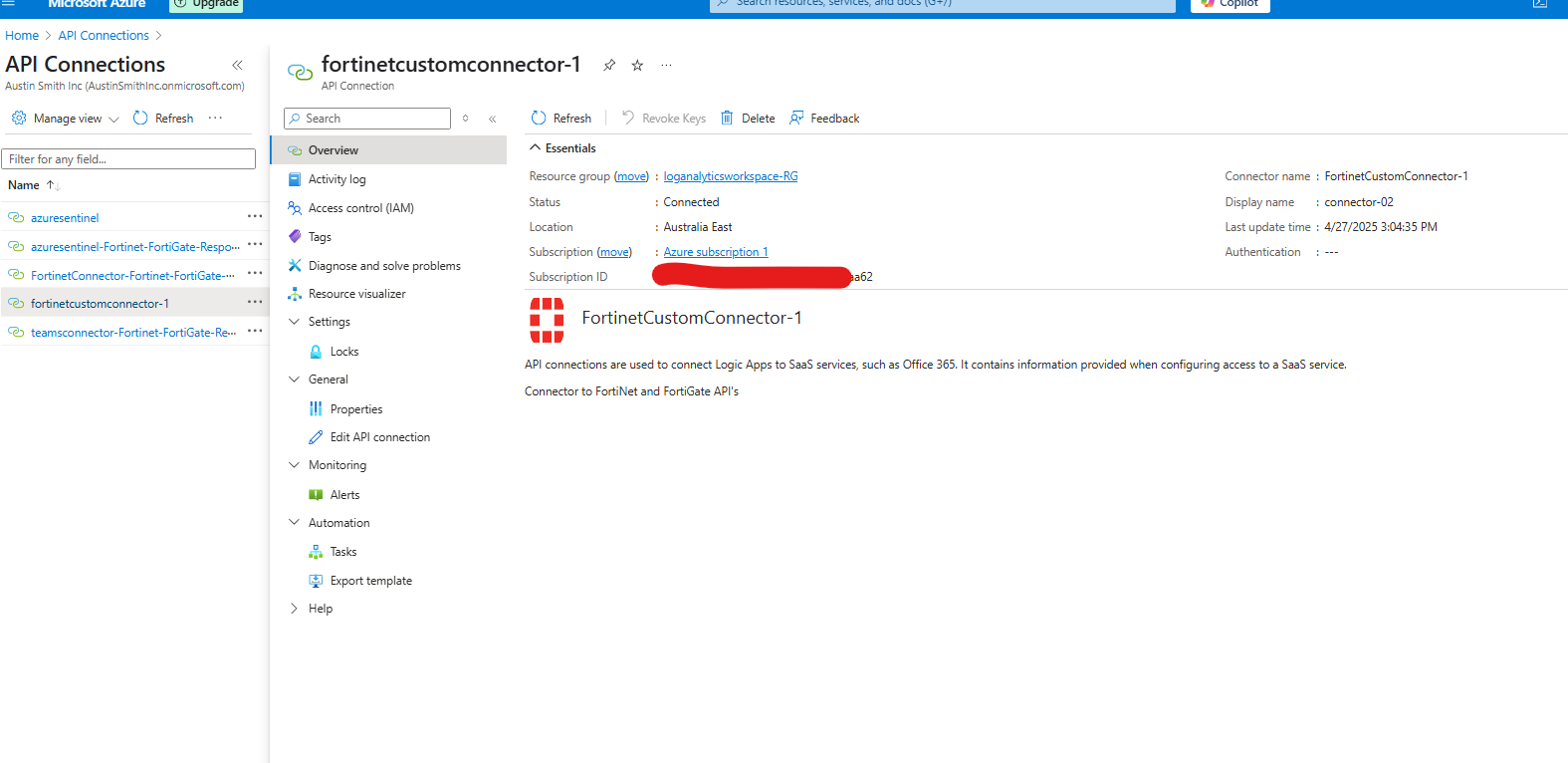Open row menu for azuresentinel
This screenshot has width=1568, height=763.
pos(255,216)
